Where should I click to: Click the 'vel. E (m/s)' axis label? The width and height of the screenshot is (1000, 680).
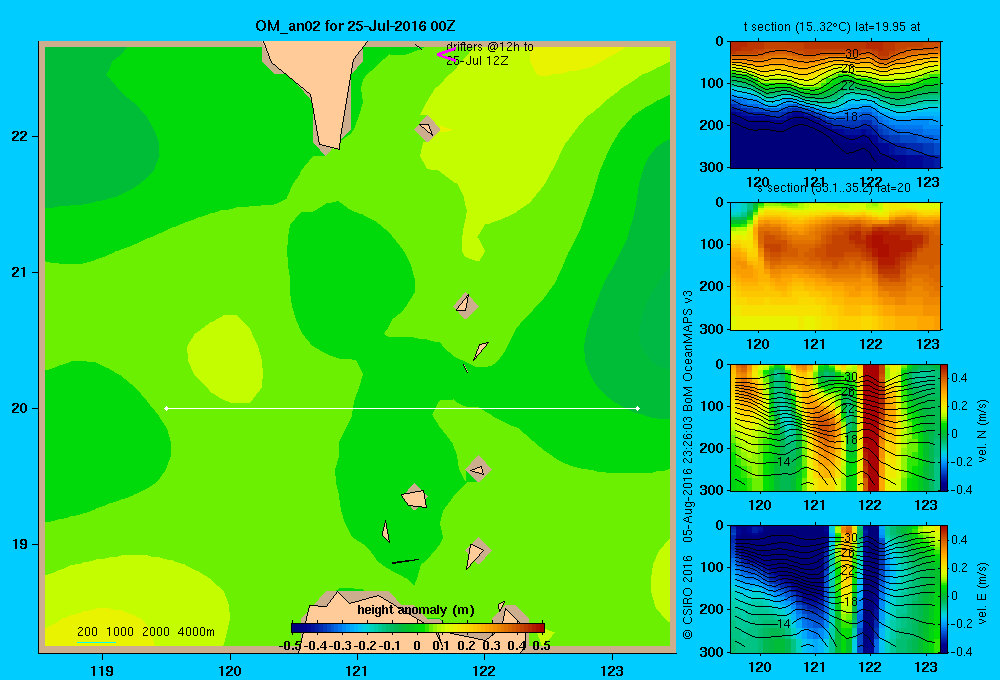(982, 593)
